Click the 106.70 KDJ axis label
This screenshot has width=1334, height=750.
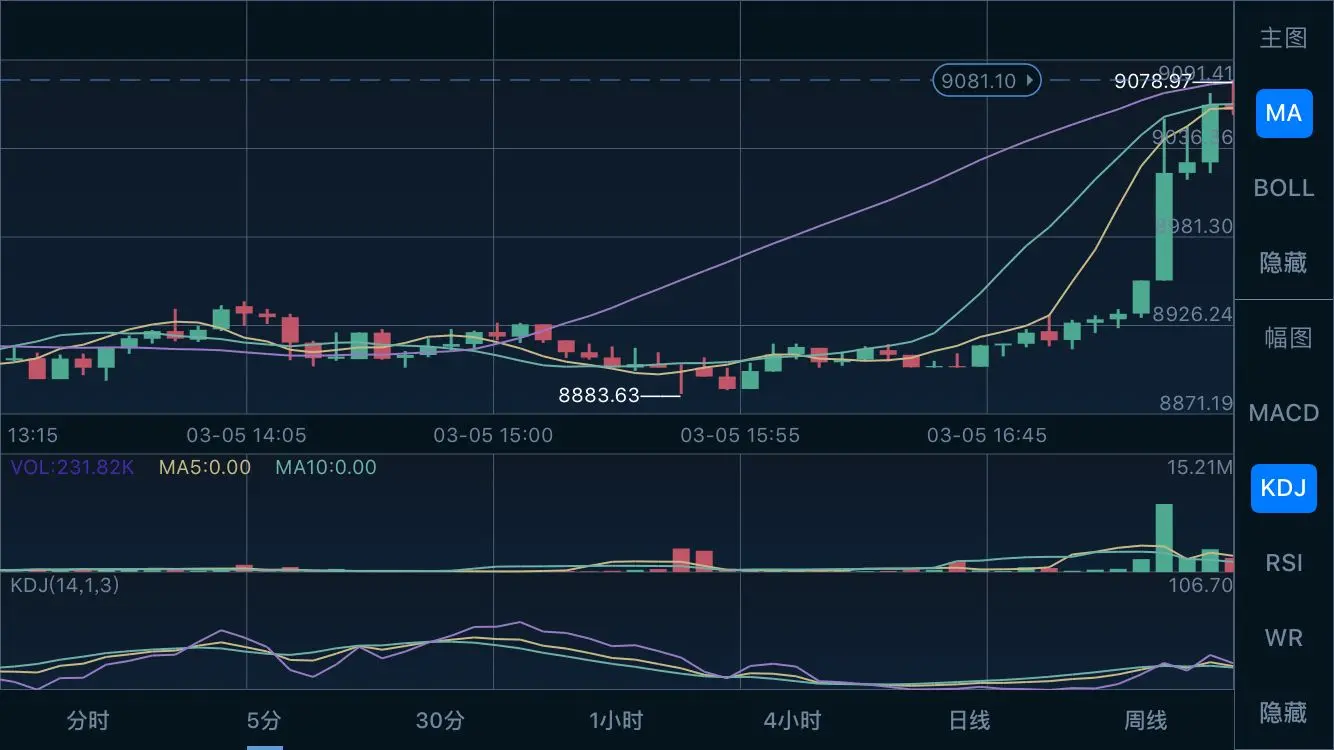click(1200, 585)
